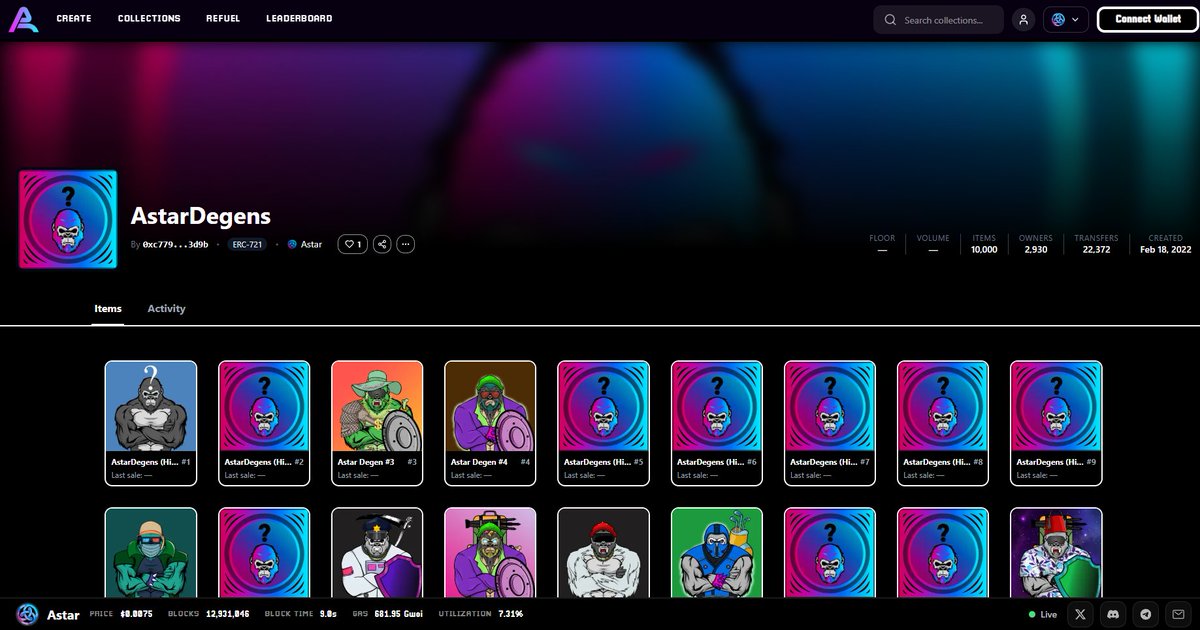This screenshot has width=1200, height=630.
Task: Click the owners count 2,930
Action: tap(1036, 250)
